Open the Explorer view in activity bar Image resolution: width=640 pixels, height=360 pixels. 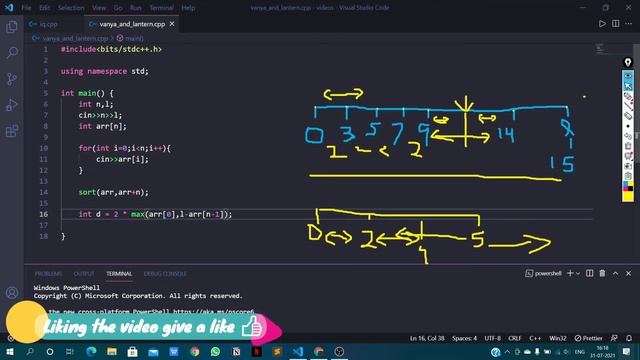point(12,27)
